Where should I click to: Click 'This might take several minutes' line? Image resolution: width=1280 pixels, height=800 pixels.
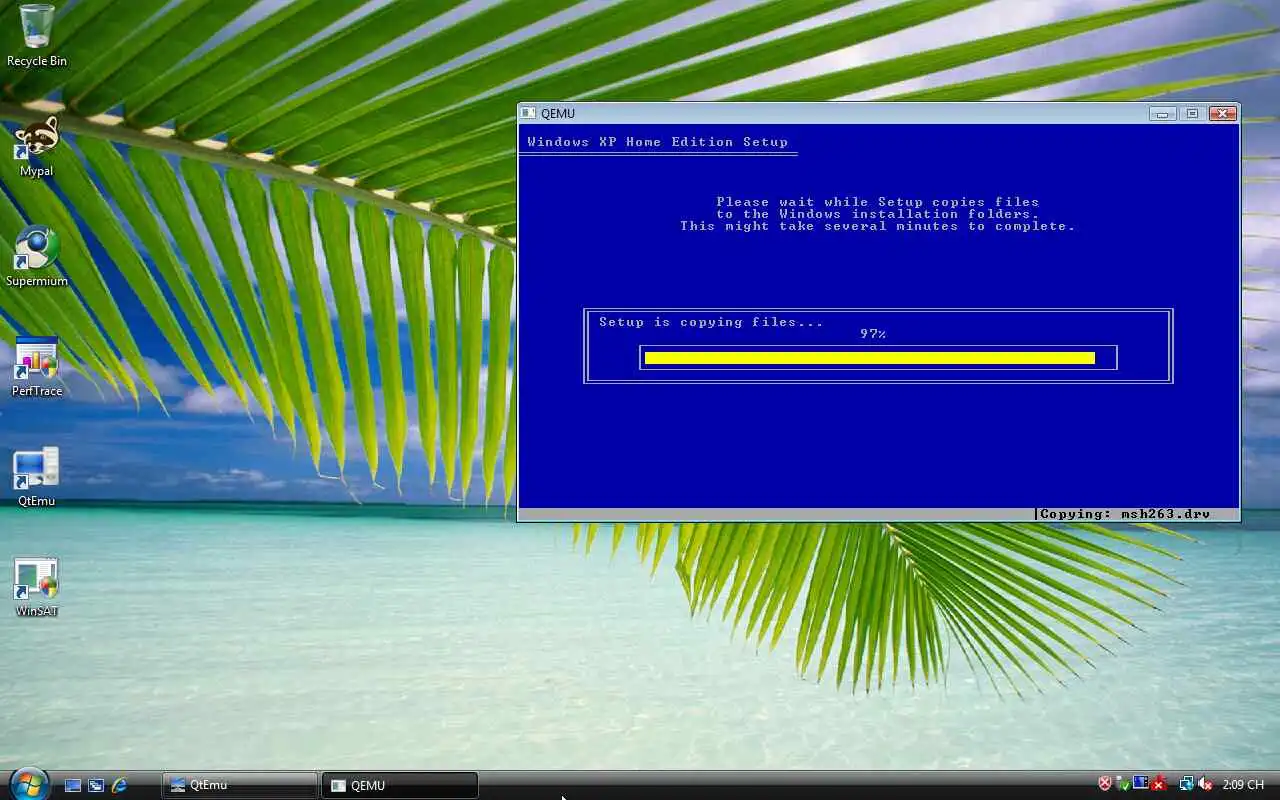(878, 226)
